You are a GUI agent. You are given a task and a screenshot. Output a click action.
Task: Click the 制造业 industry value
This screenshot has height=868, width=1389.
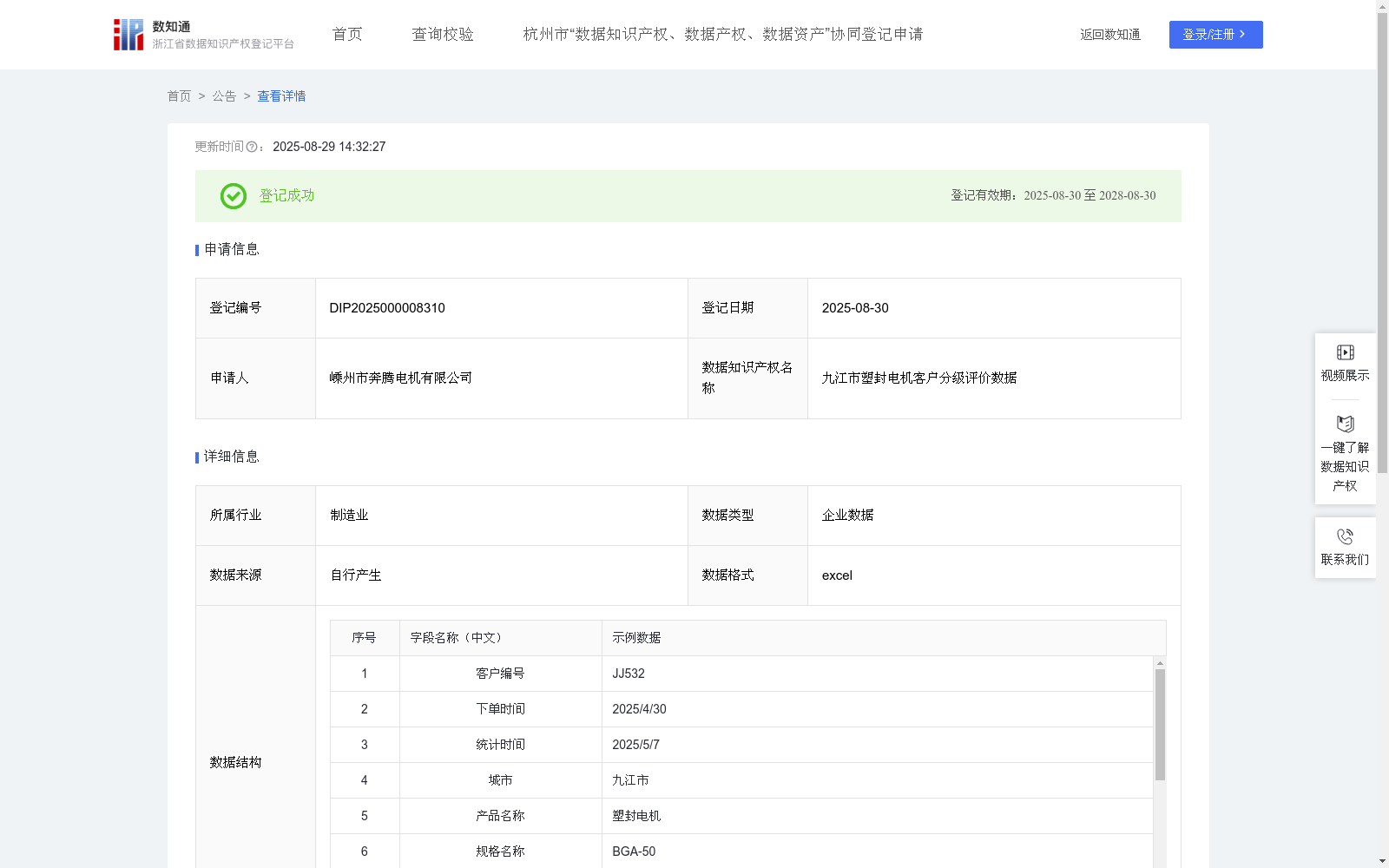coord(349,516)
